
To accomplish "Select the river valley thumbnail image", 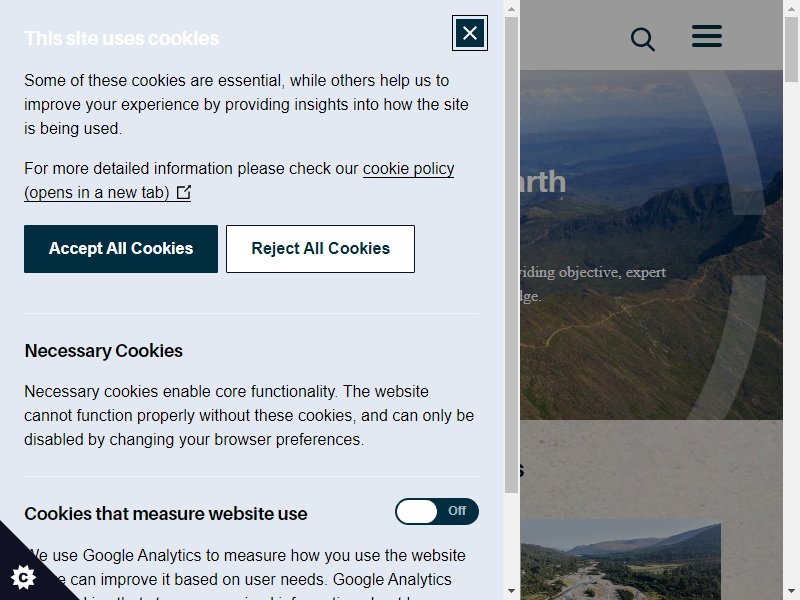I will pyautogui.click(x=620, y=560).
